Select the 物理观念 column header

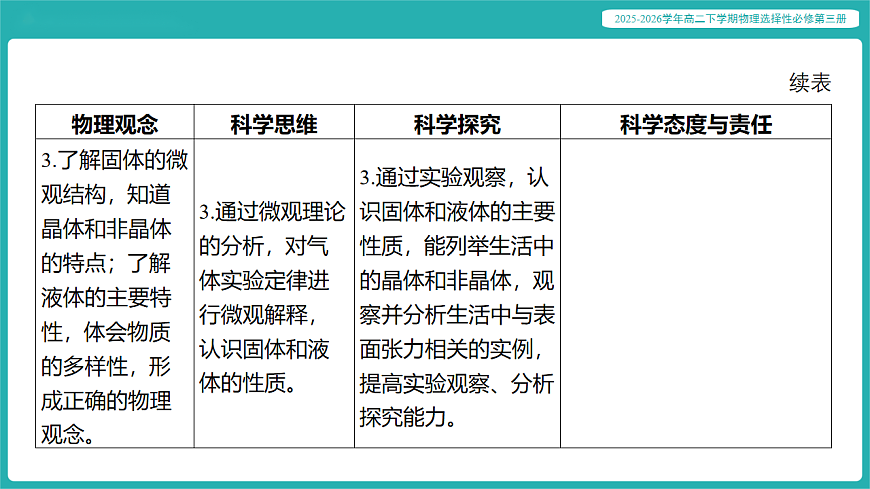click(115, 122)
